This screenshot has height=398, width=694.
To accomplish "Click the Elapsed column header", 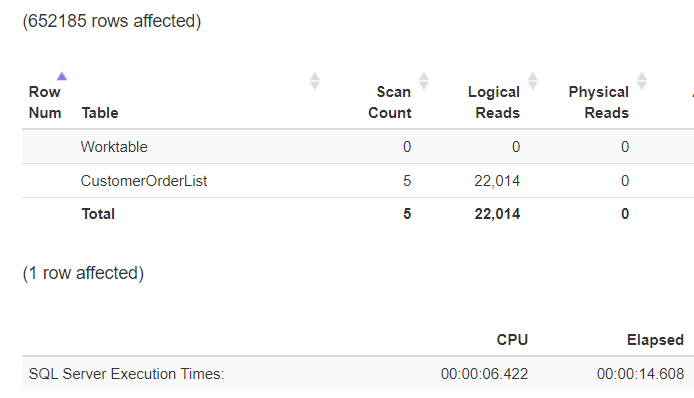I will click(655, 340).
